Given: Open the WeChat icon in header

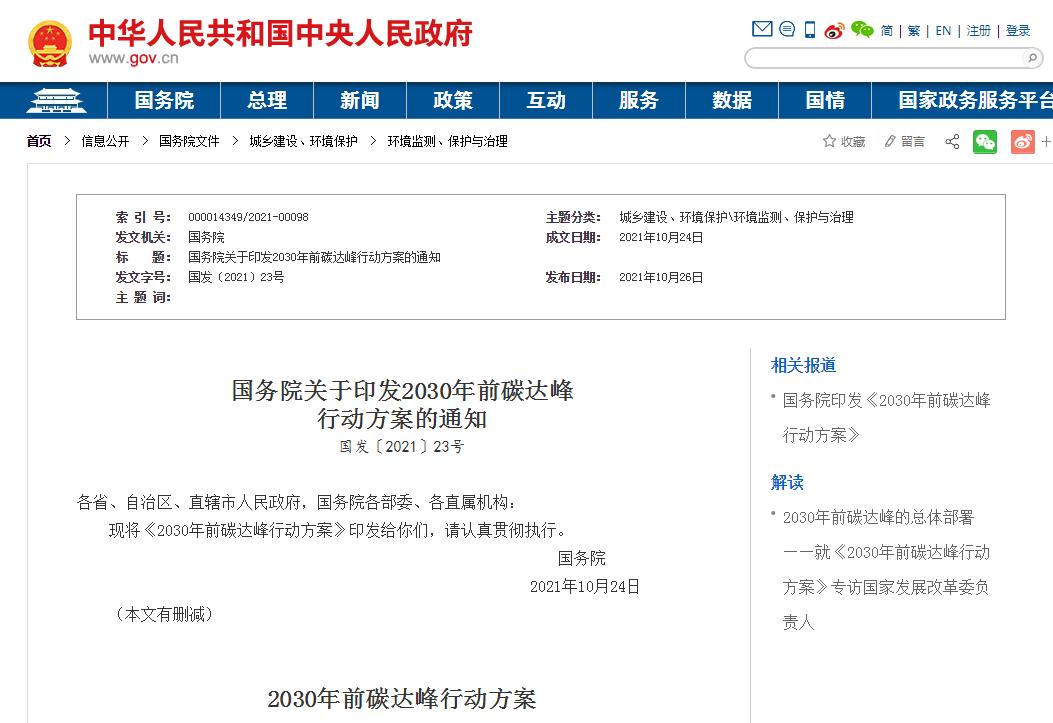Looking at the screenshot, I should coord(862,30).
